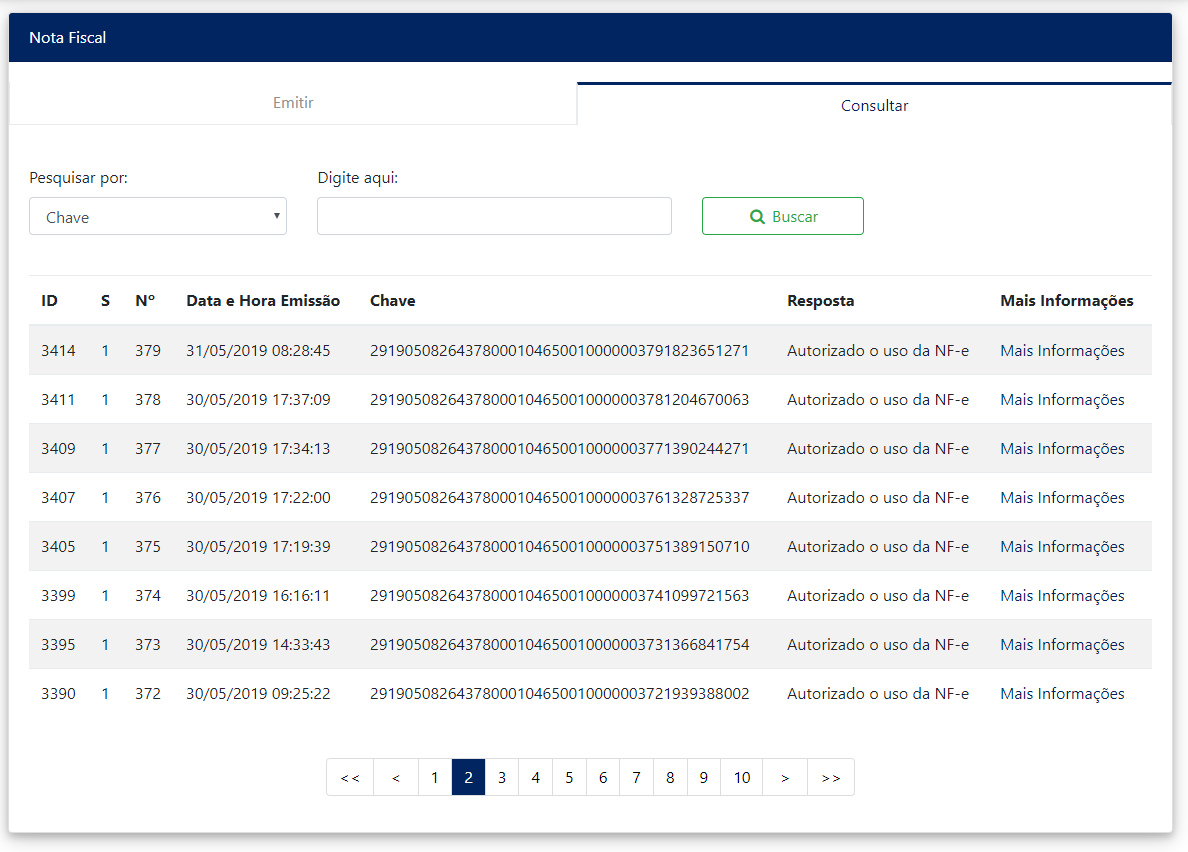Jump to next page with > button
Image resolution: width=1188 pixels, height=852 pixels.
785,778
